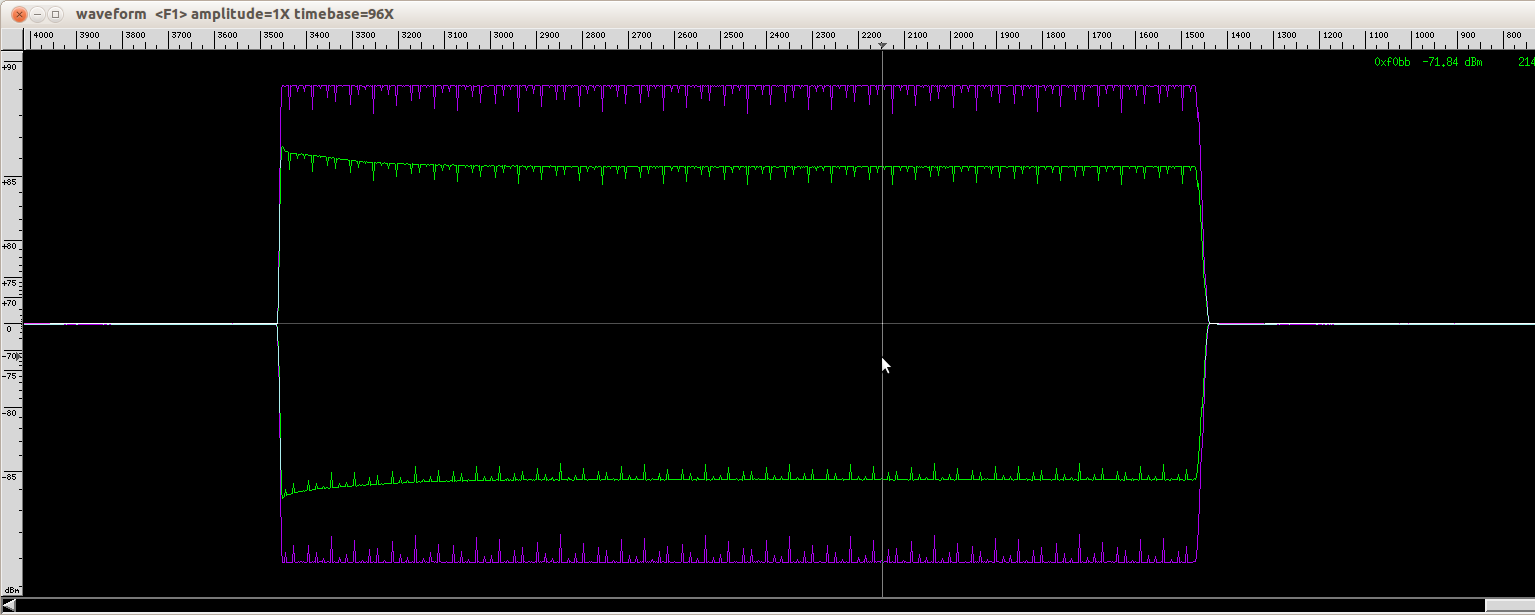Click the dBm unit label
This screenshot has width=1535, height=615.
[x=11, y=590]
